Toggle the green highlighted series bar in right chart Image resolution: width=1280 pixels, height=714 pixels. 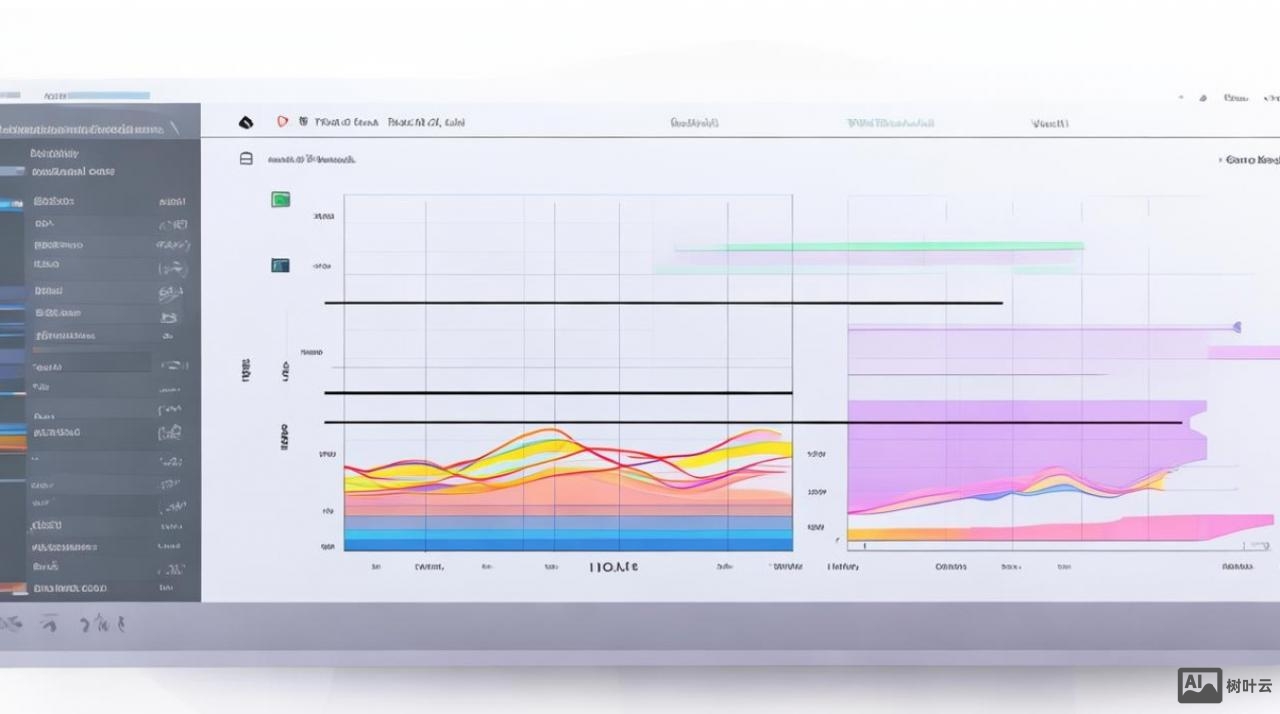(878, 246)
